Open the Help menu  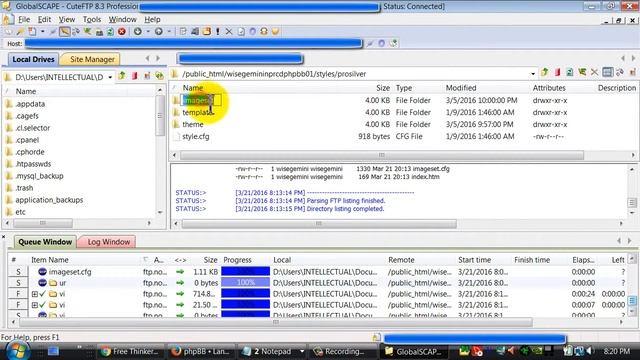152,19
